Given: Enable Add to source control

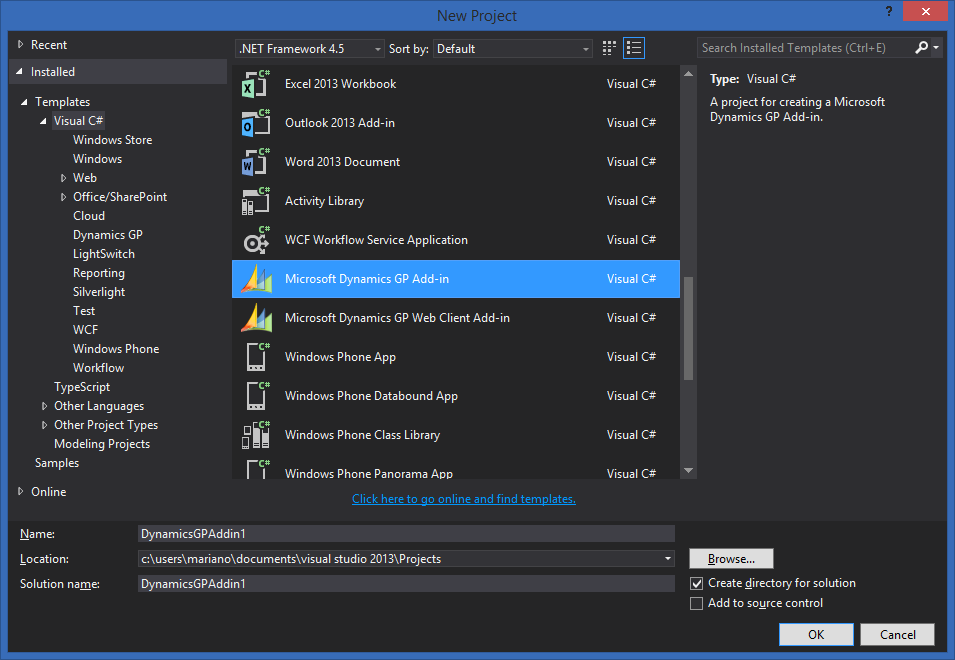Looking at the screenshot, I should [696, 603].
